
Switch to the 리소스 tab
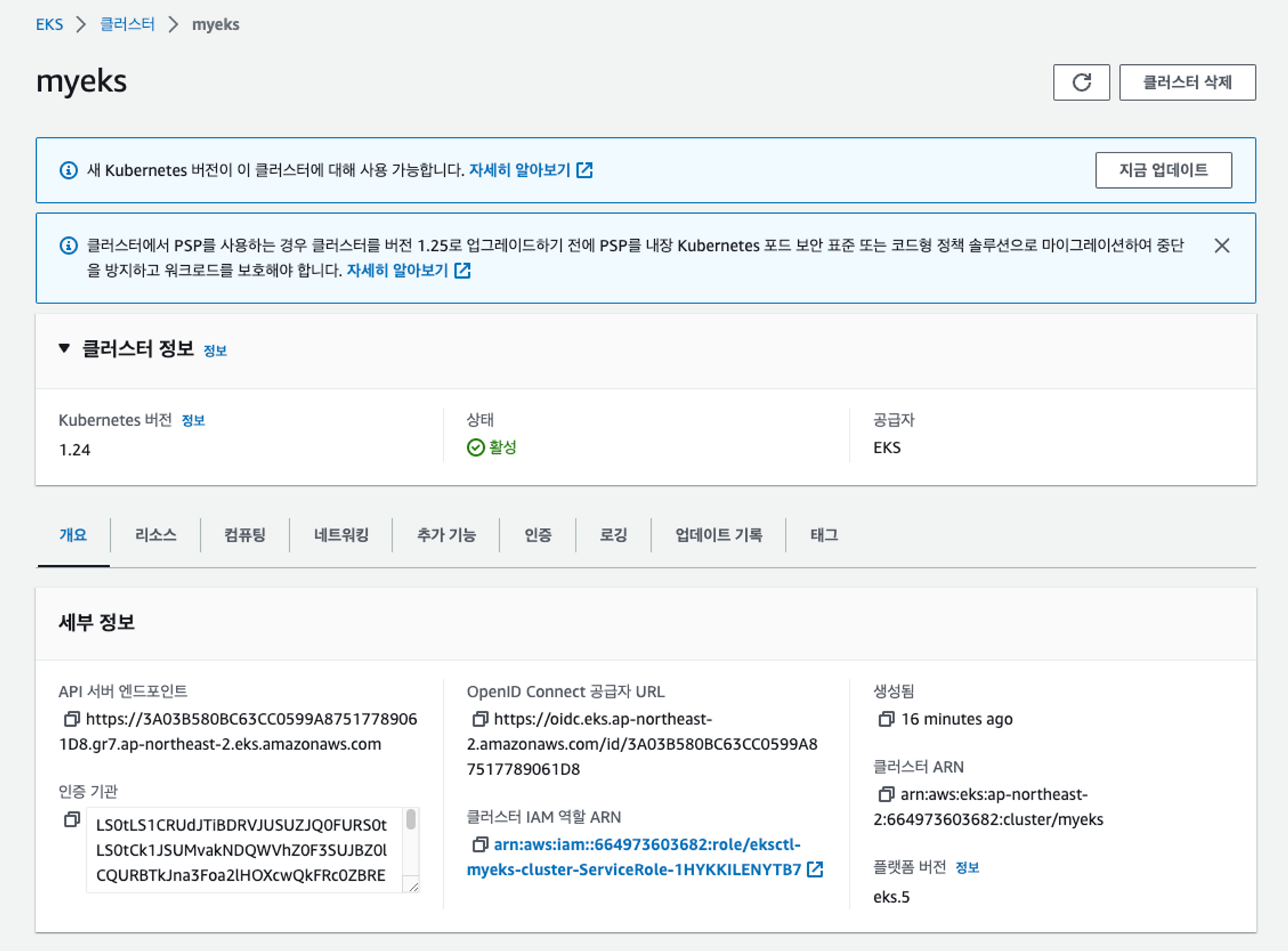155,535
